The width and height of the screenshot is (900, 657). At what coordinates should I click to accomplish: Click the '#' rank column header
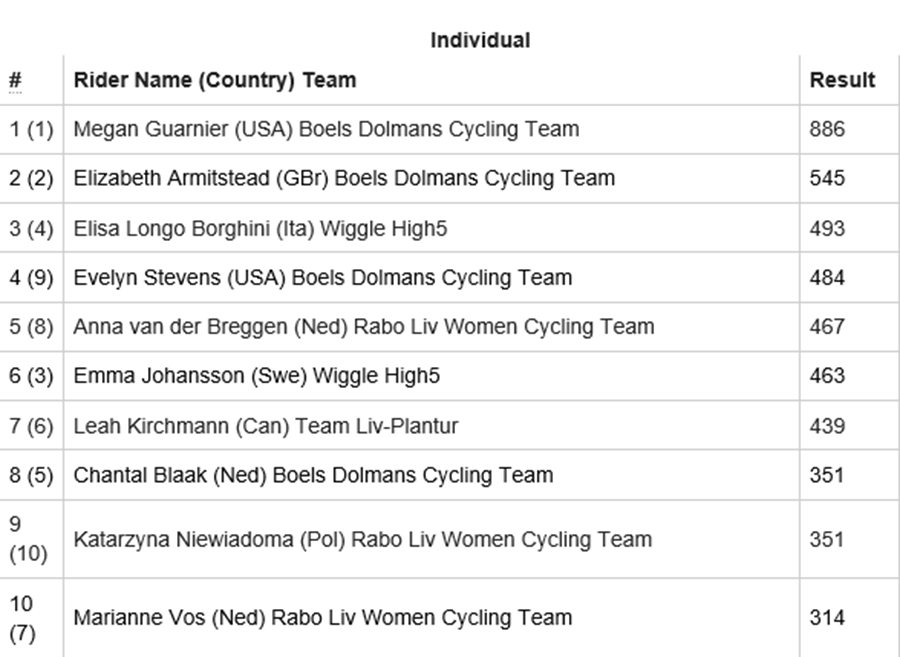(15, 80)
